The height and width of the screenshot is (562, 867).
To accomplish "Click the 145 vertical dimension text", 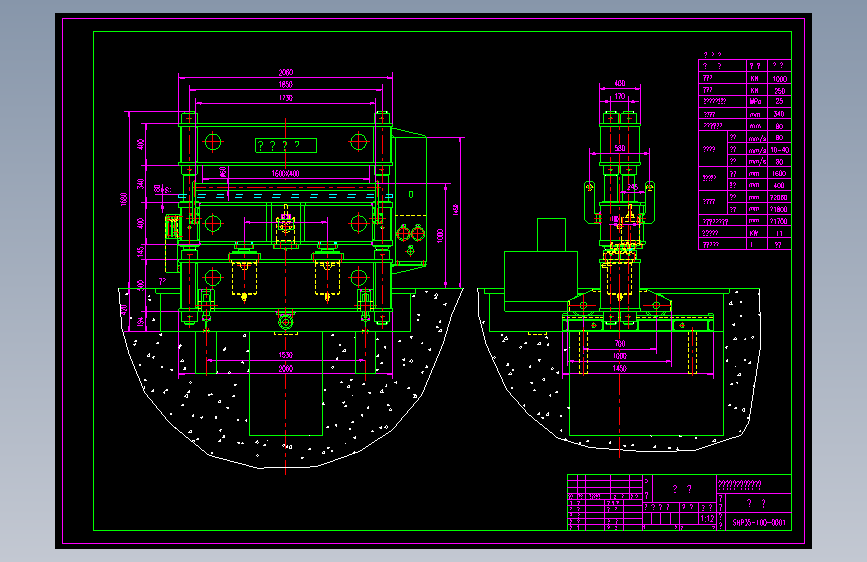I will tap(140, 251).
